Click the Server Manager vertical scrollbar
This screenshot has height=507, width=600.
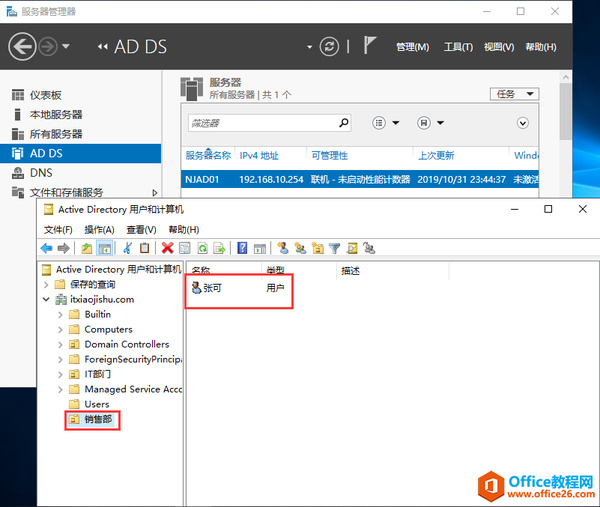coord(566,111)
